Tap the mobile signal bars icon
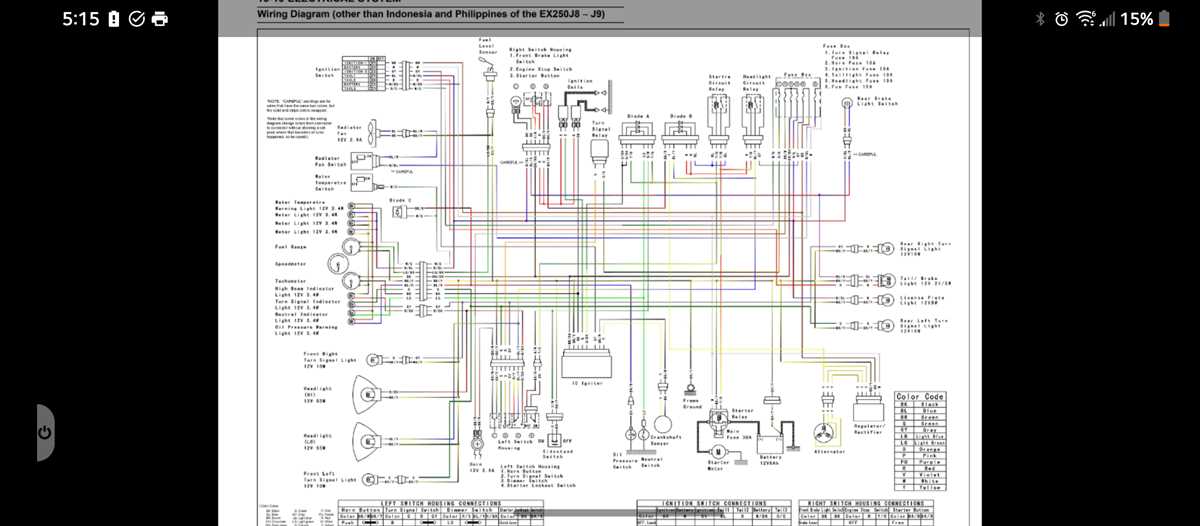This screenshot has height=526, width=1200. point(1107,19)
